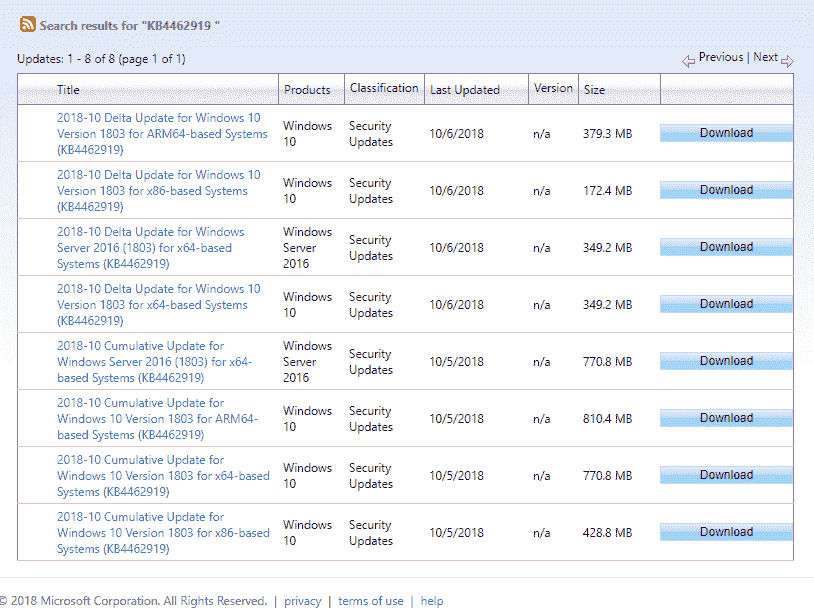Click the "379.3 MB" size cell
This screenshot has height=611, width=814.
tap(607, 134)
